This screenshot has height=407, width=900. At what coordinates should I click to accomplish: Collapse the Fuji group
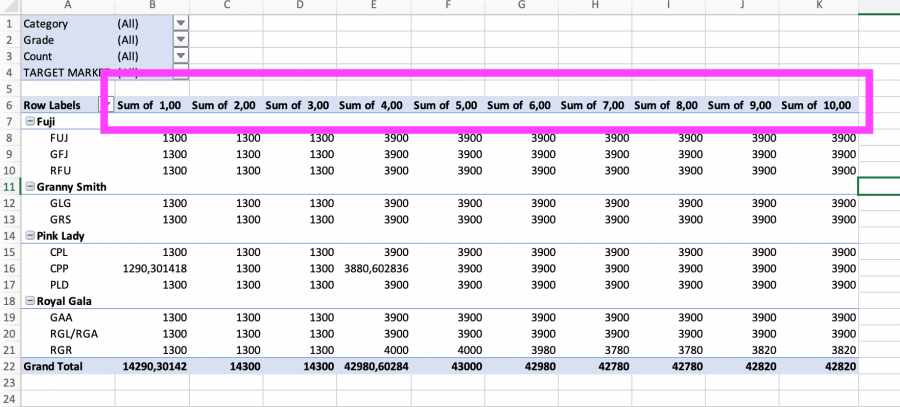(x=30, y=122)
